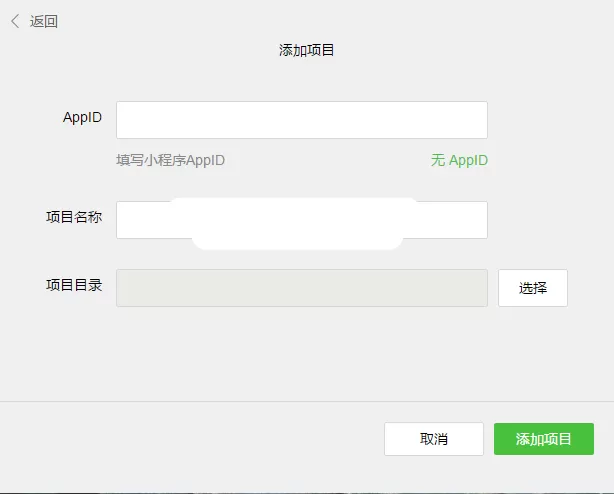
Task: Focus the 项目名称 input field
Action: point(302,220)
